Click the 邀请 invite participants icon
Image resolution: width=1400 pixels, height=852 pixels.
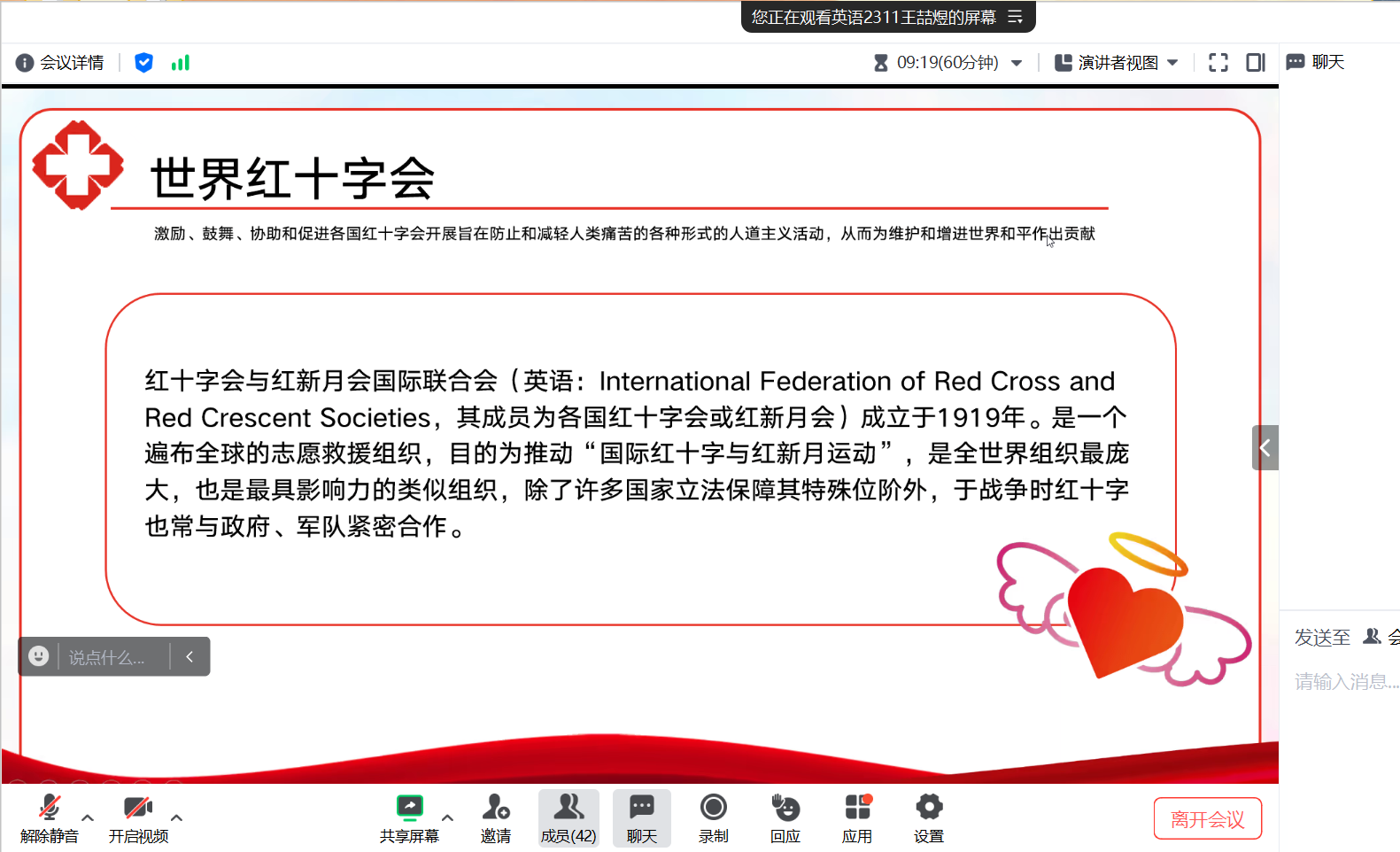tap(496, 808)
